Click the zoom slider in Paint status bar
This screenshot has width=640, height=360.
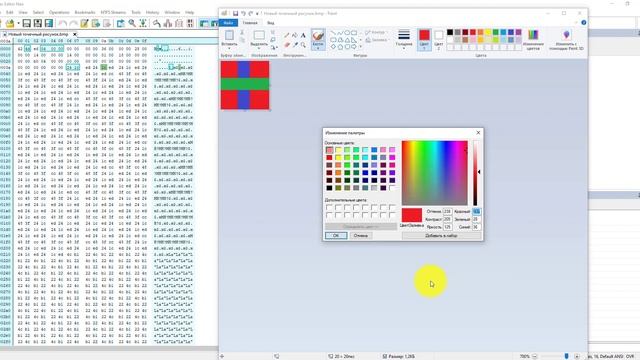pyautogui.click(x=566, y=356)
